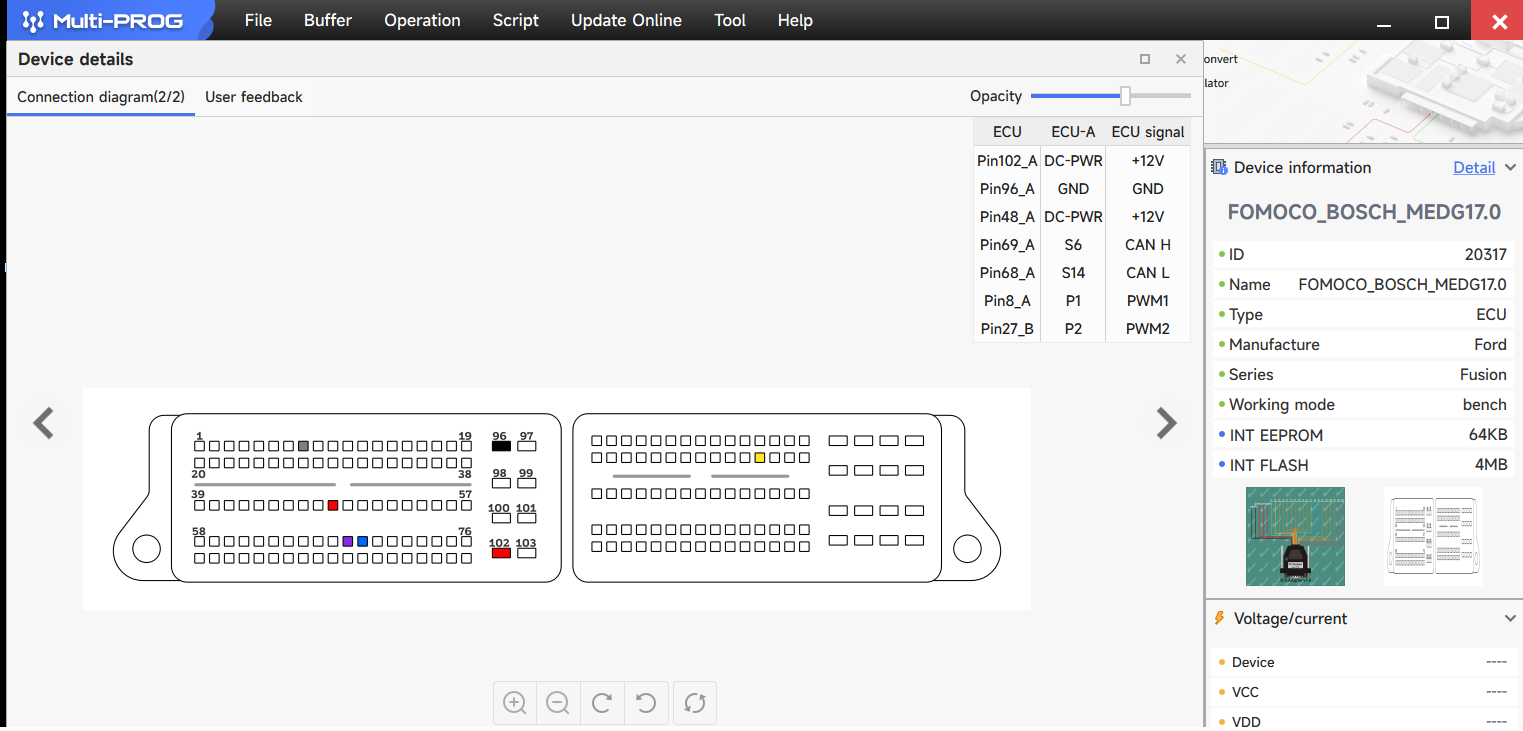Click the Pin96_A table cell
This screenshot has width=1523, height=731.
pos(1007,188)
